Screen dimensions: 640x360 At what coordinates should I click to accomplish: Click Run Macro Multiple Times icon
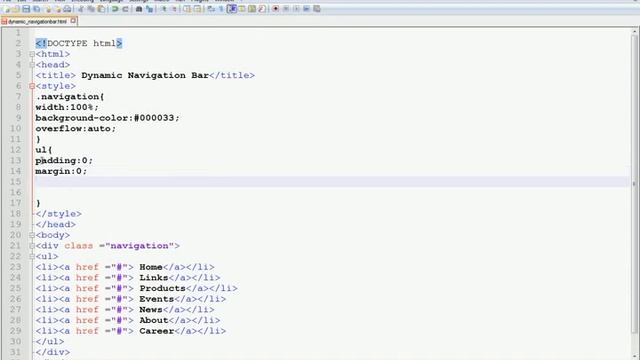pos(306,9)
